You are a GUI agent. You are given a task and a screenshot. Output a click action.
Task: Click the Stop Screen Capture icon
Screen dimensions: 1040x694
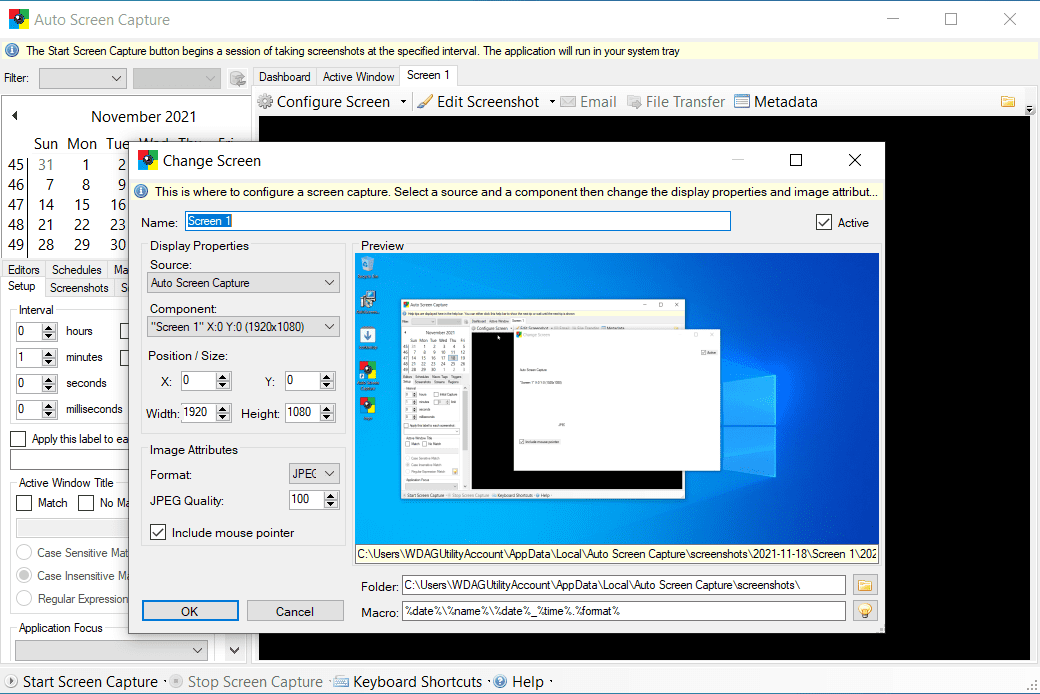click(x=176, y=681)
